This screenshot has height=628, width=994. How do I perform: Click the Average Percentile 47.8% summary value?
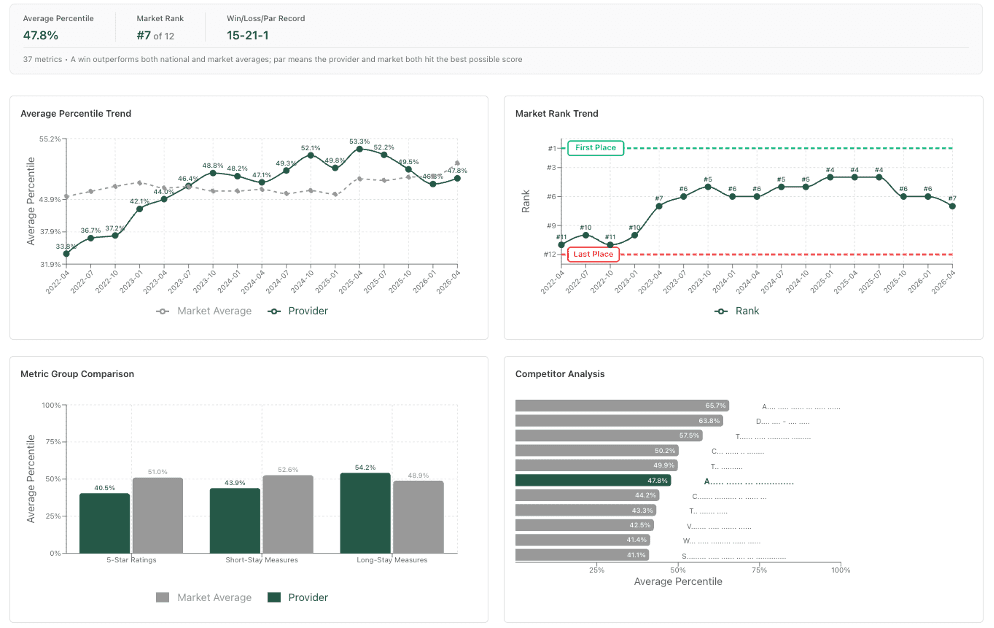(x=41, y=35)
